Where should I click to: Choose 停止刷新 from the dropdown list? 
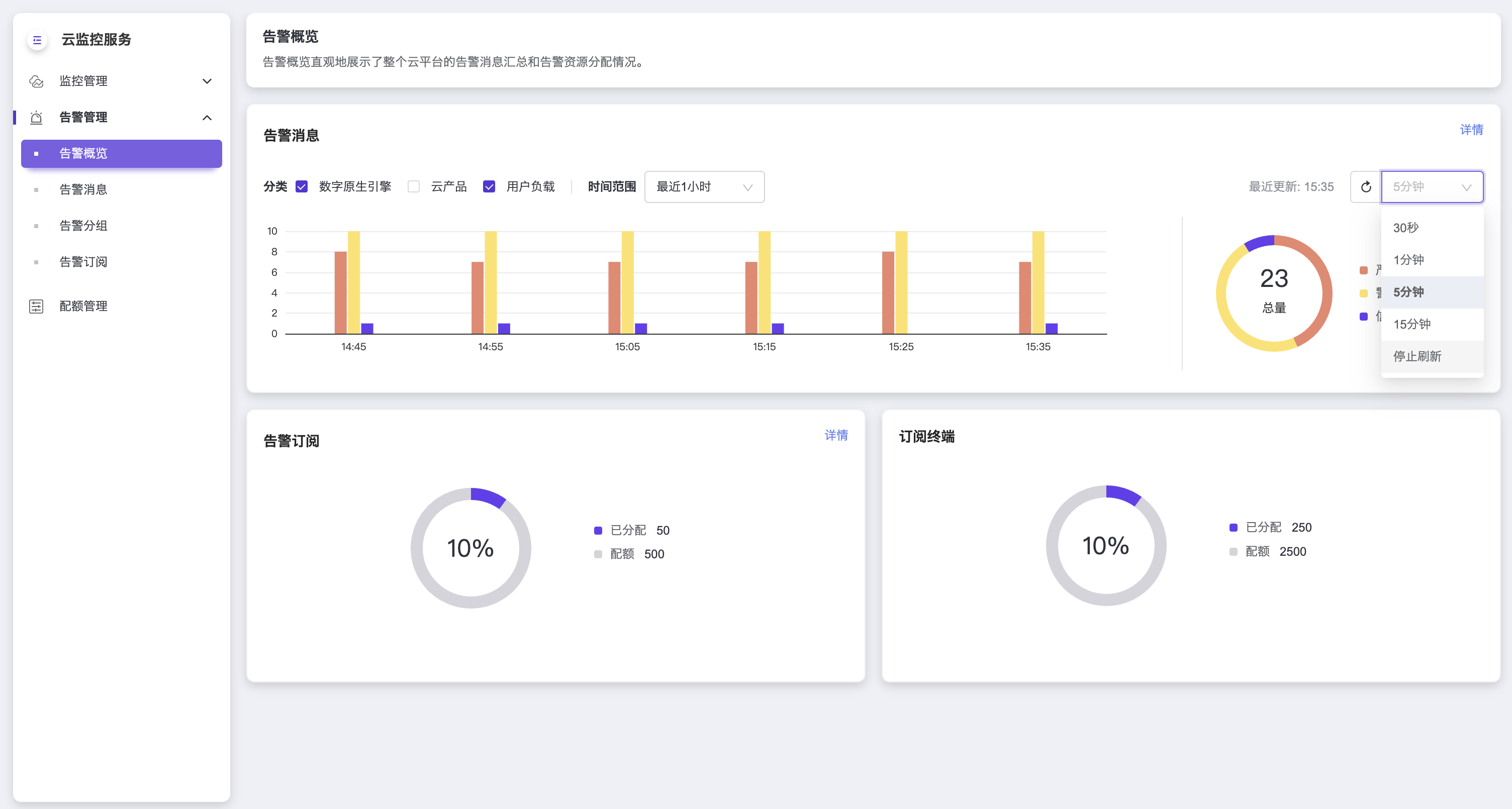tap(1417, 356)
